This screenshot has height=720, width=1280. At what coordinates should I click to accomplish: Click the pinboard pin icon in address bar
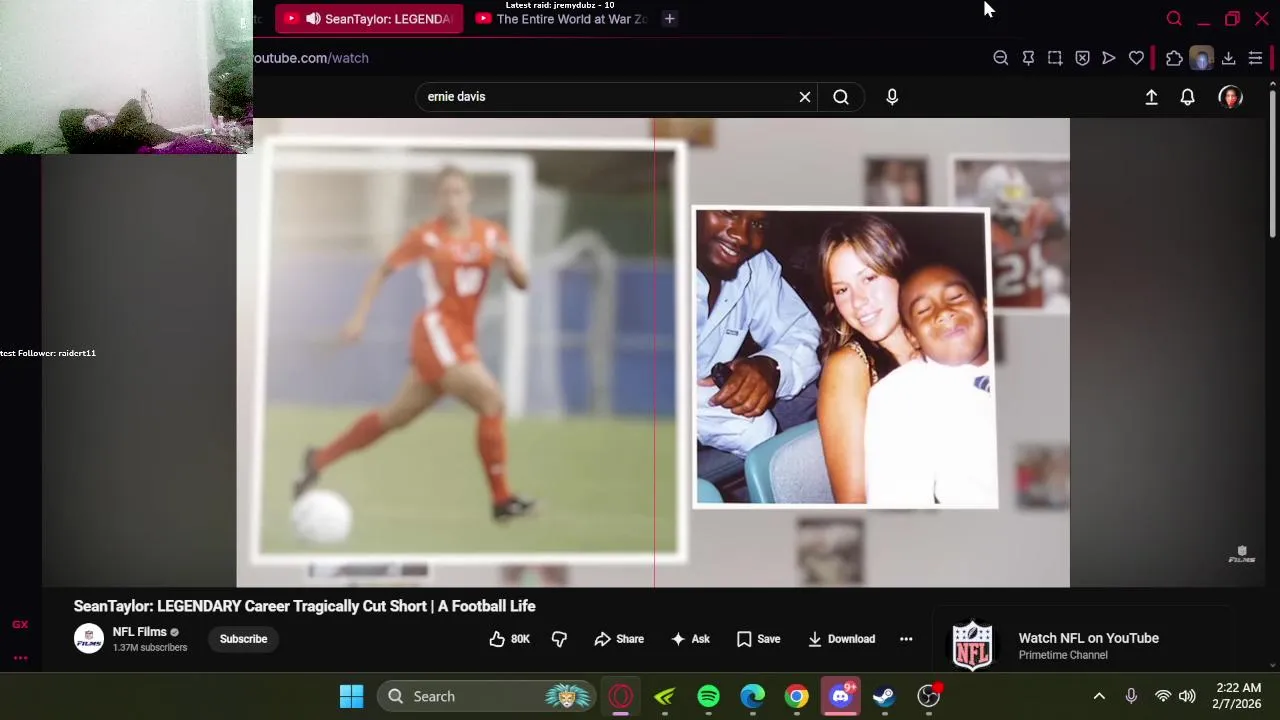tap(1028, 58)
